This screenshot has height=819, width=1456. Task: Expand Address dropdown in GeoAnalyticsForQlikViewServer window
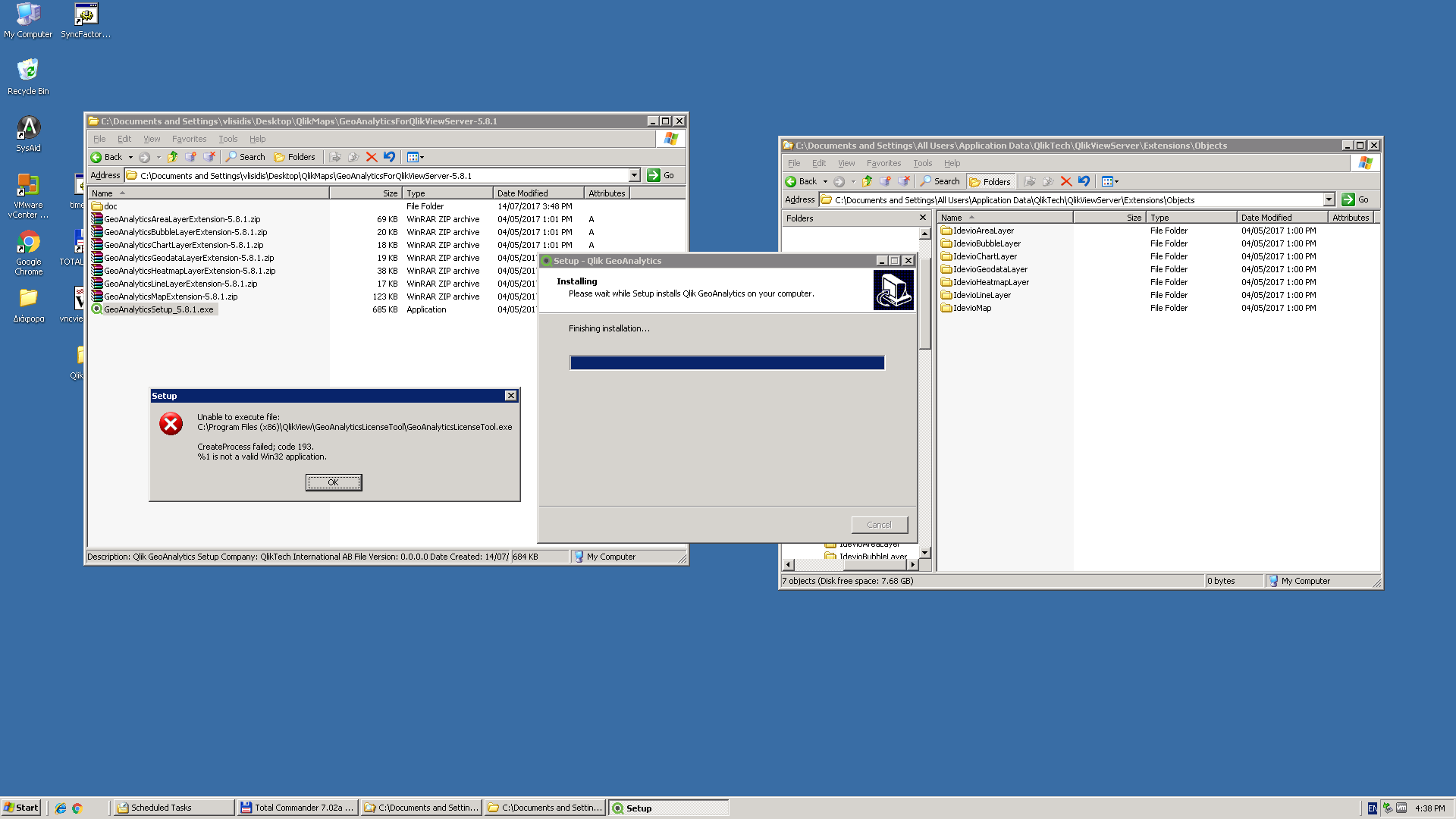pyautogui.click(x=635, y=175)
